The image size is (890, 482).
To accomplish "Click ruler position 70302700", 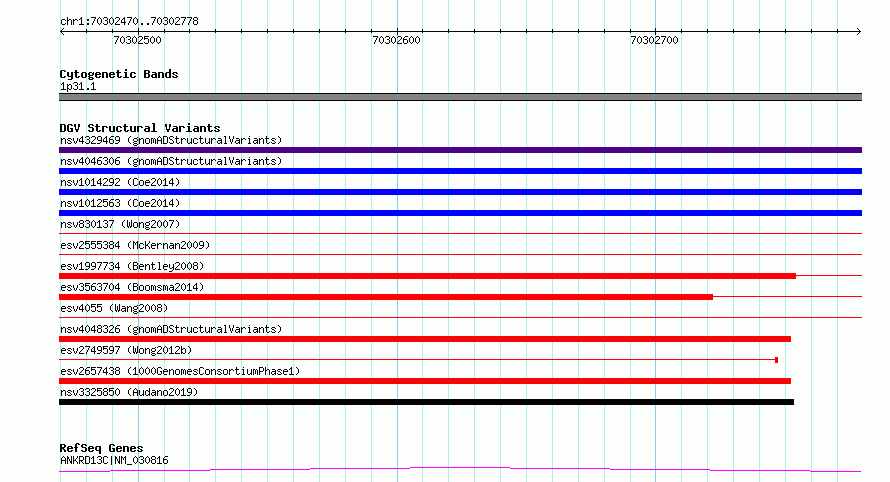I will pos(654,40).
